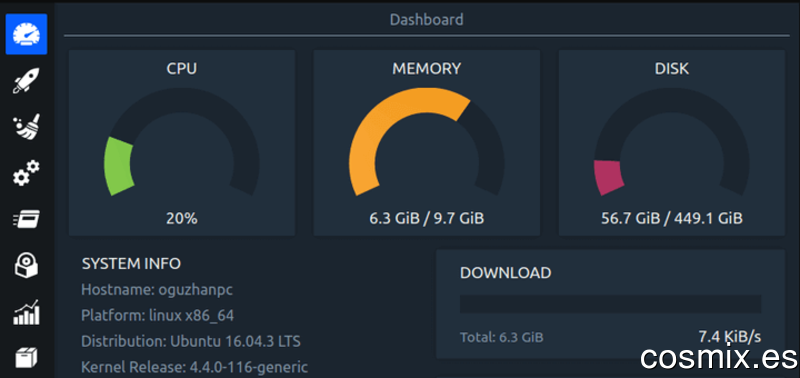Click the Hostname: oguzhanpc line

tap(157, 290)
